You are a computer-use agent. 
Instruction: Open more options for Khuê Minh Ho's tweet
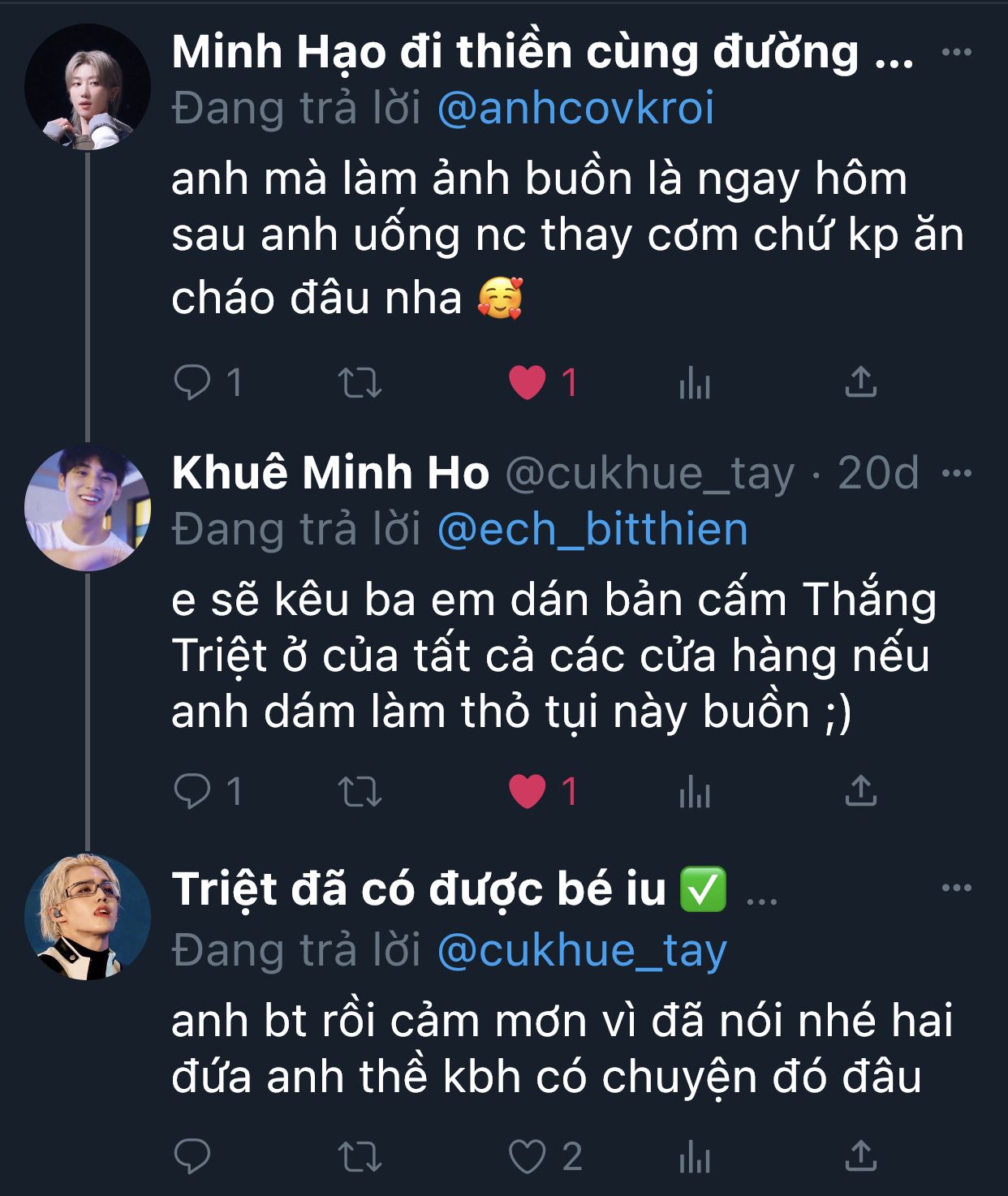[957, 473]
